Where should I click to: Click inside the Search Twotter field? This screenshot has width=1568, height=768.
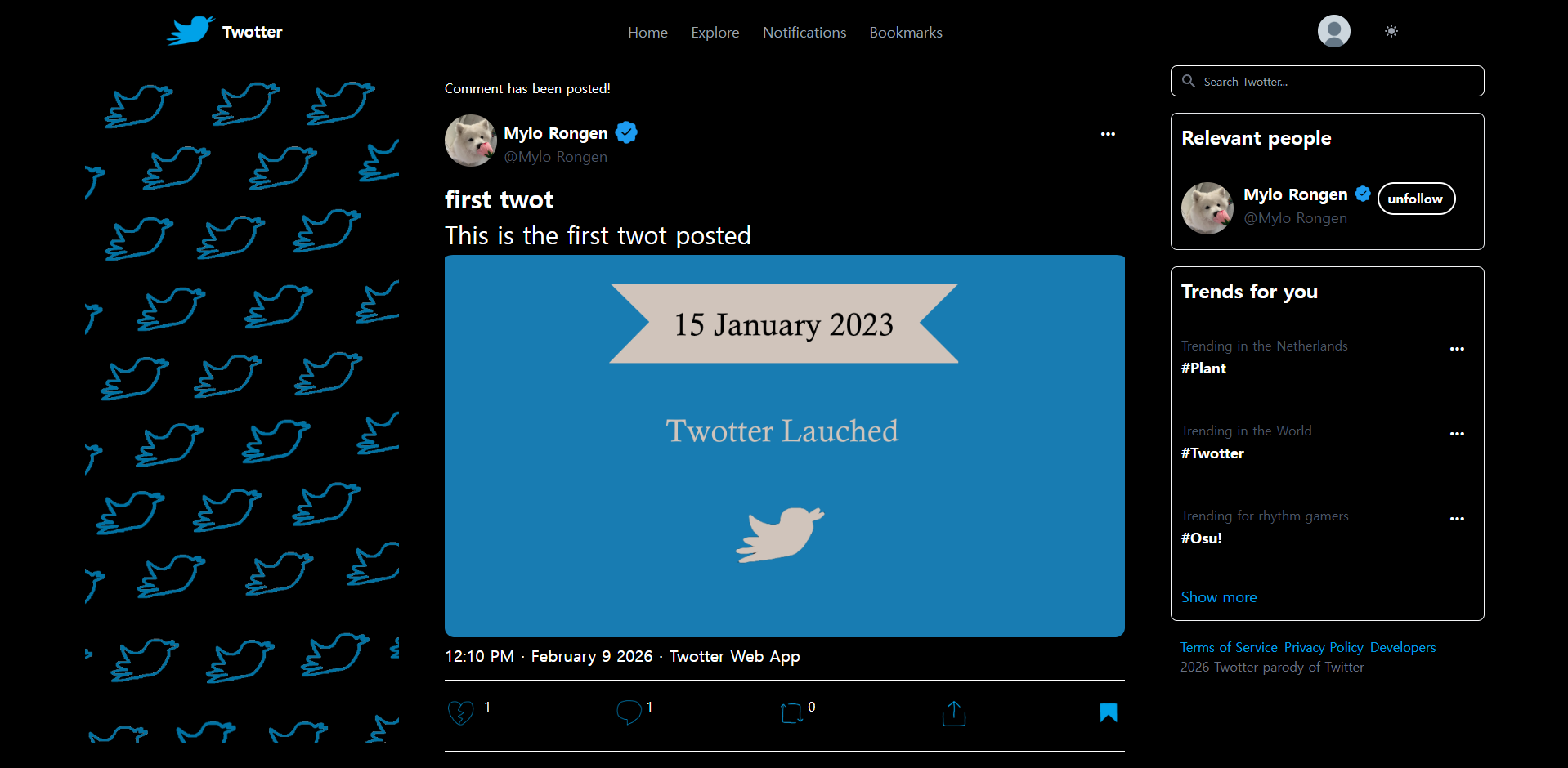click(x=1308, y=81)
